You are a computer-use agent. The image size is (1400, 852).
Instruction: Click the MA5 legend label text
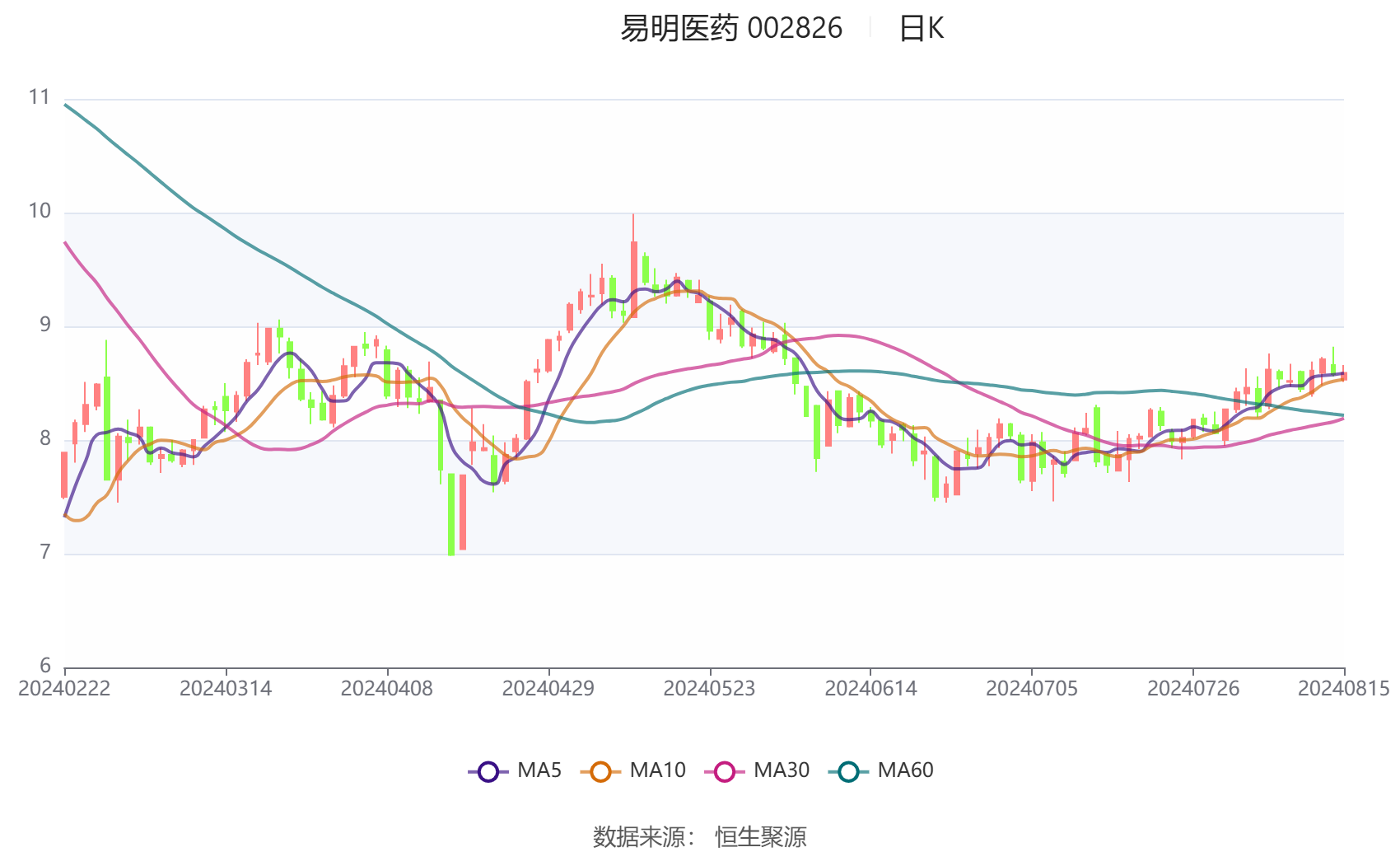[x=539, y=770]
